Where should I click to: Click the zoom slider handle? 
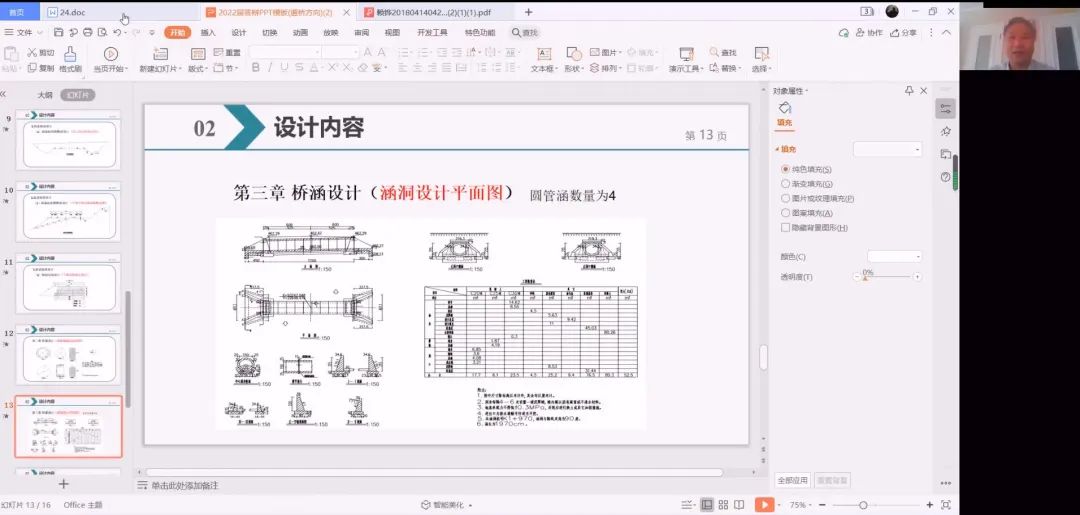863,505
